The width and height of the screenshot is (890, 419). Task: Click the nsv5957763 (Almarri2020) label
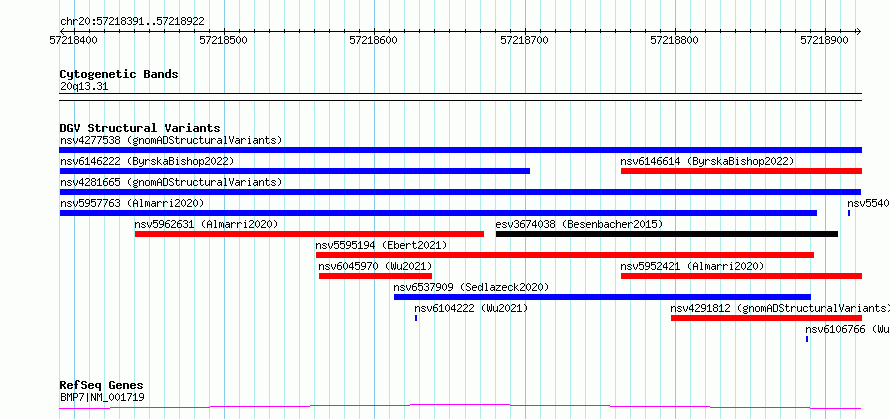(132, 203)
